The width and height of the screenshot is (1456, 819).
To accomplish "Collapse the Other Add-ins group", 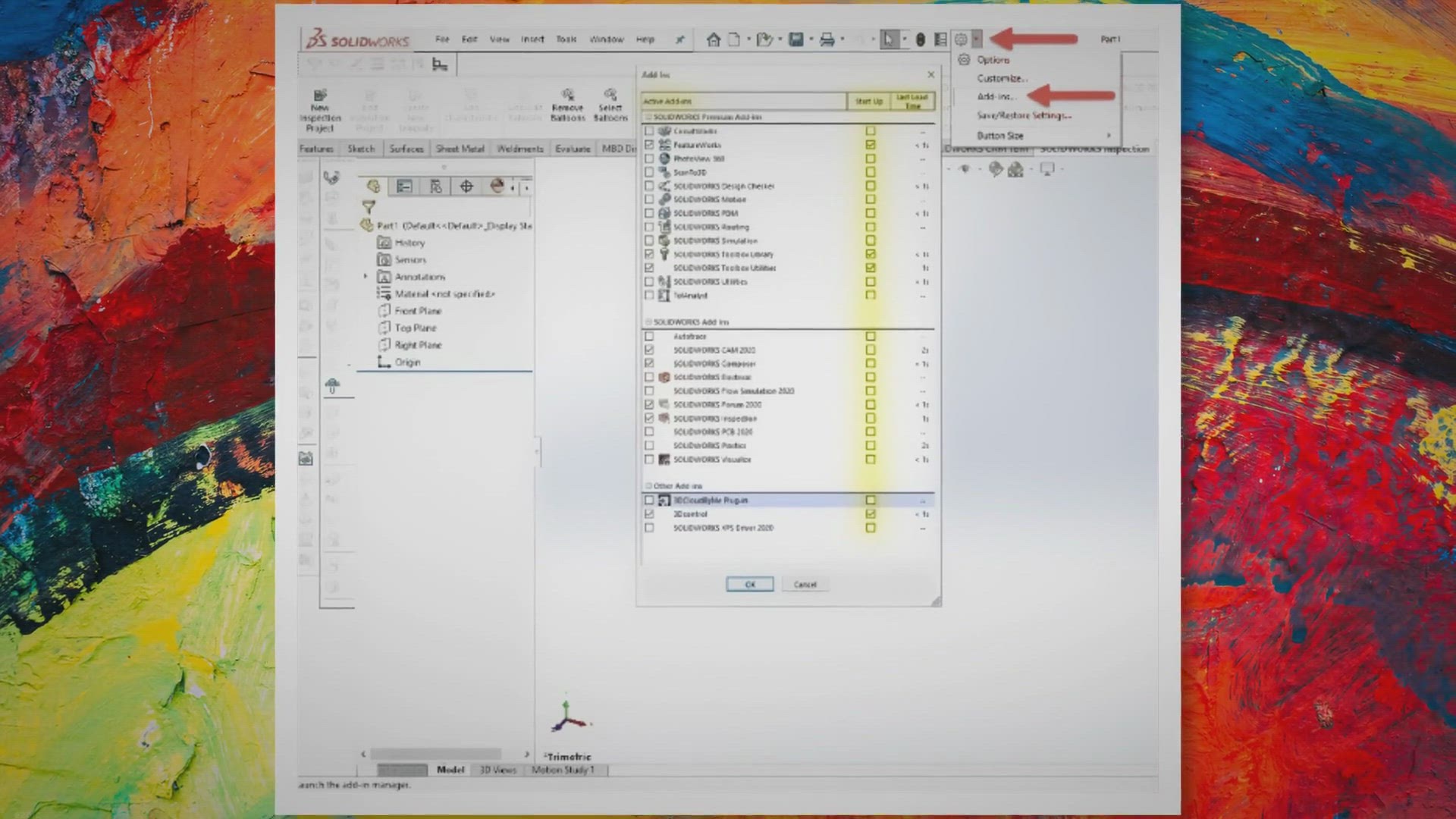I will [648, 486].
